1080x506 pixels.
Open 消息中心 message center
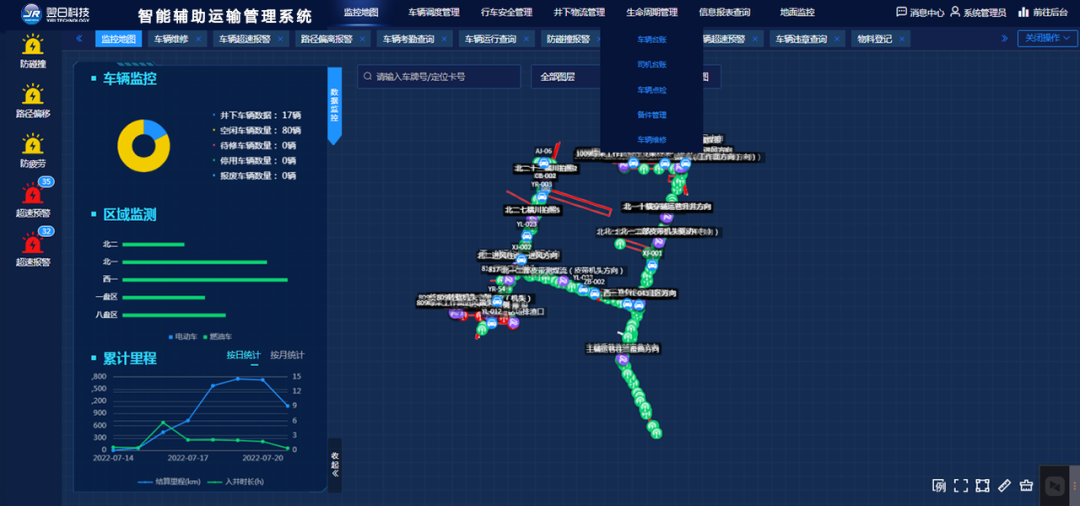pyautogui.click(x=920, y=12)
